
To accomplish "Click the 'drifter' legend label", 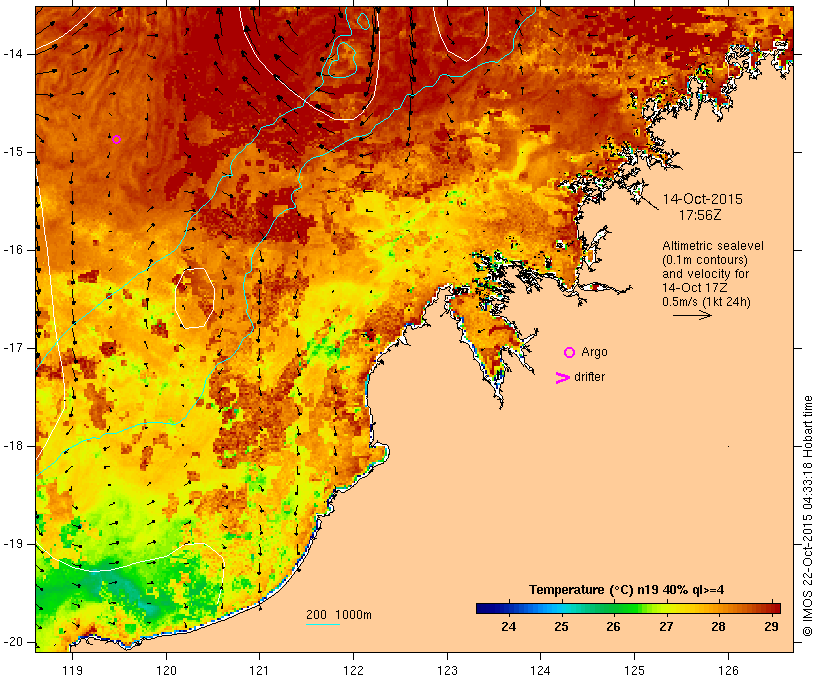I will click(589, 377).
